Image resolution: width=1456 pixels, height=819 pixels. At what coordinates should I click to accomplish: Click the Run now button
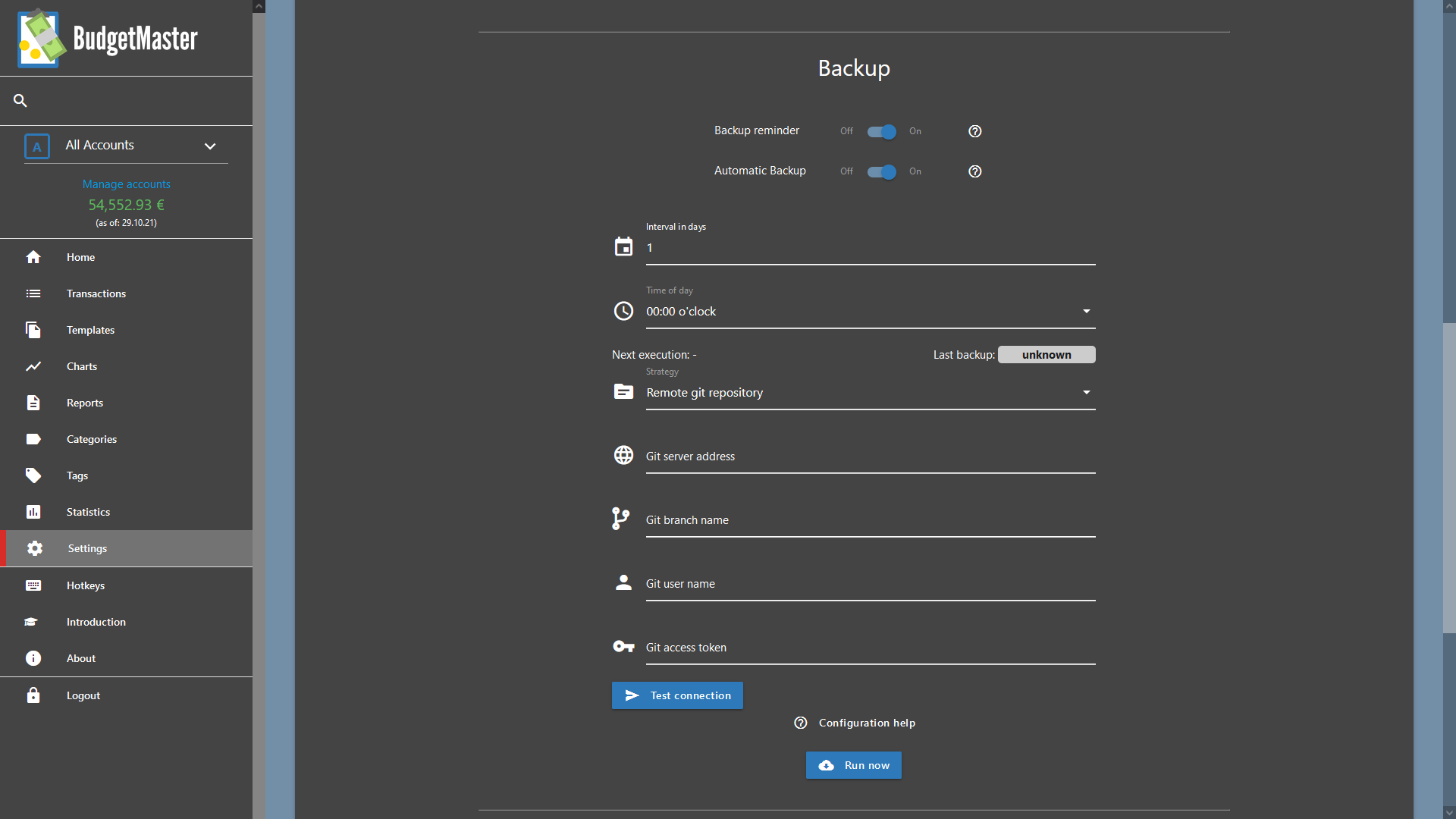(x=854, y=765)
